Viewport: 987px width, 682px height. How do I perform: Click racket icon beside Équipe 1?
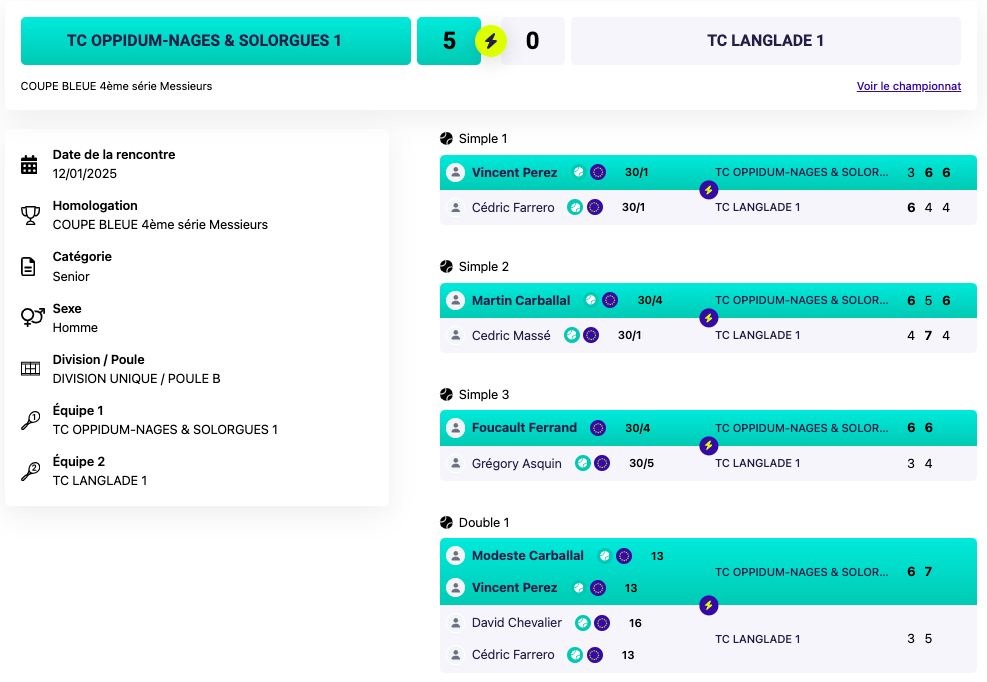coord(30,420)
